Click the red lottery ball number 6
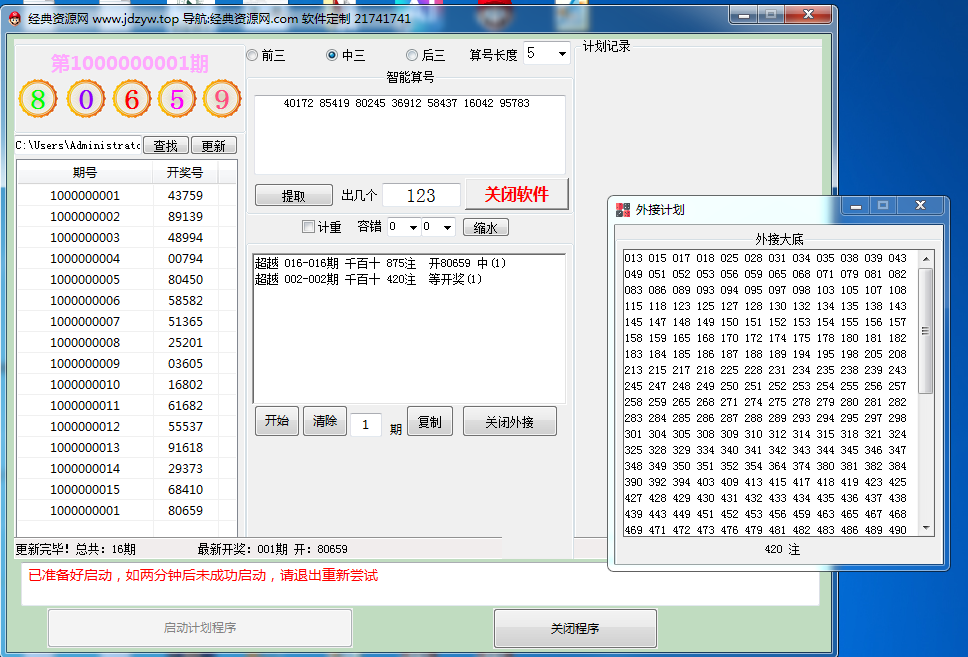This screenshot has width=968, height=657. [x=132, y=99]
